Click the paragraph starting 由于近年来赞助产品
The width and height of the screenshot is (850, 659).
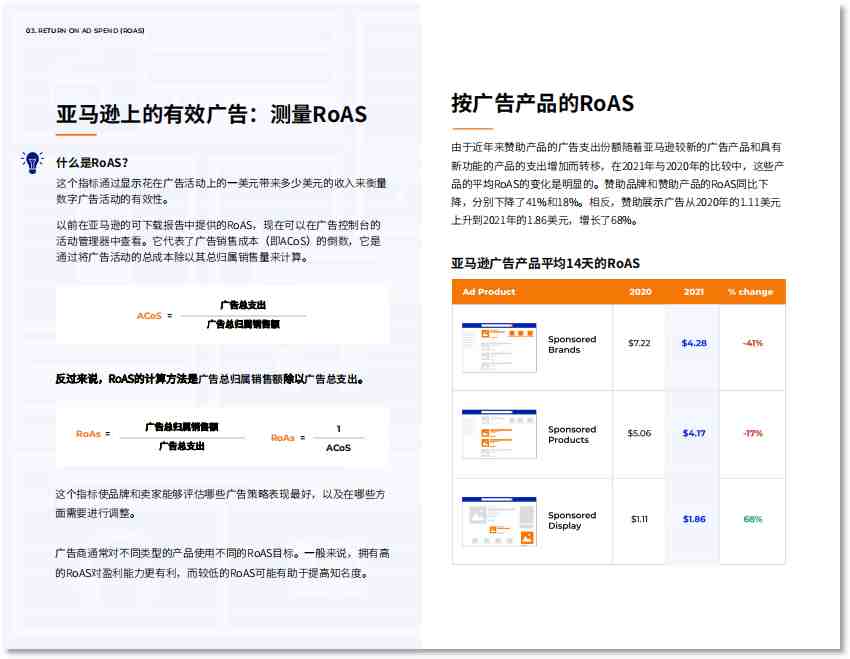coord(617,184)
